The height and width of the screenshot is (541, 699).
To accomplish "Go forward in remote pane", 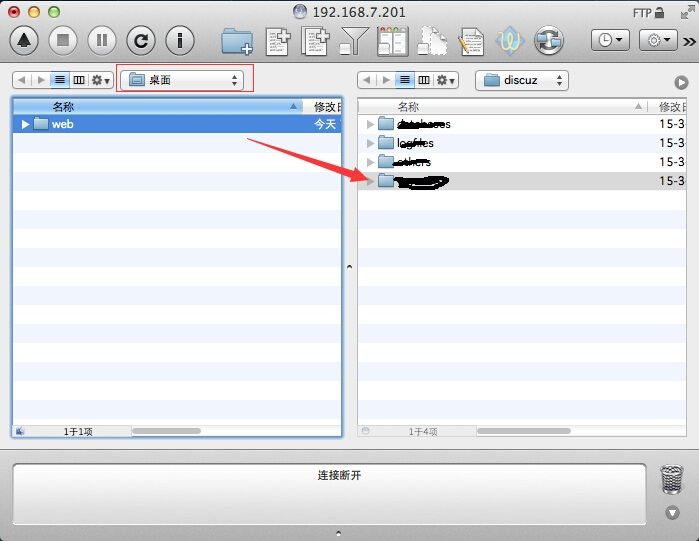I will 386,80.
